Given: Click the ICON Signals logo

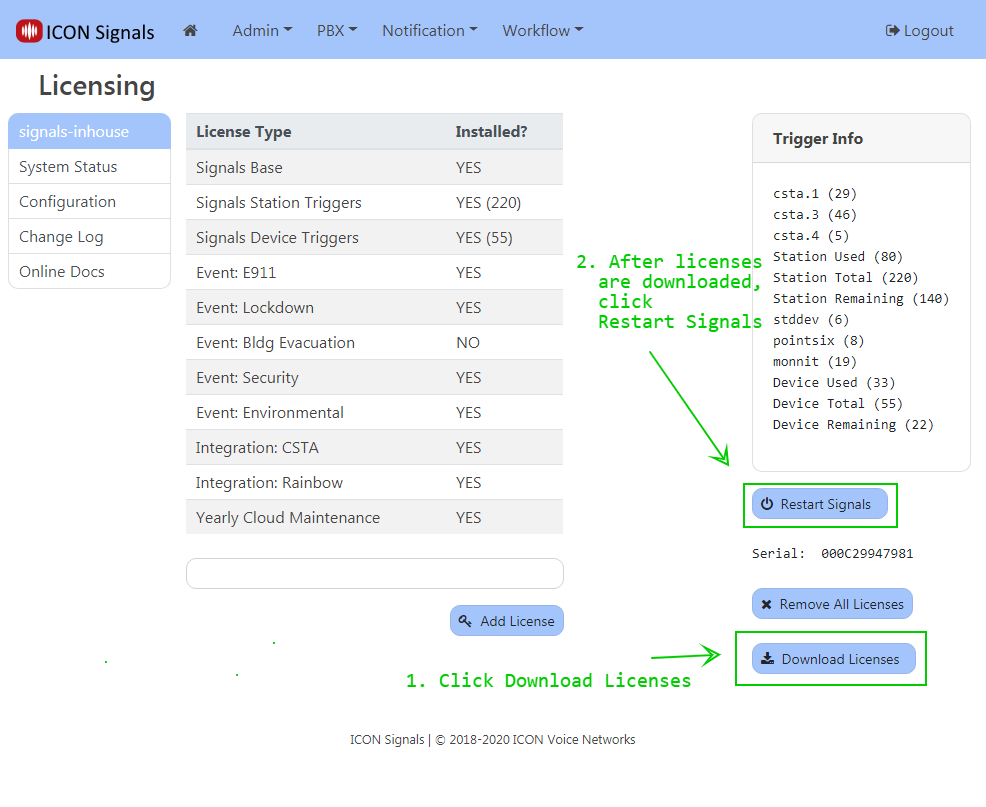Looking at the screenshot, I should click(86, 31).
